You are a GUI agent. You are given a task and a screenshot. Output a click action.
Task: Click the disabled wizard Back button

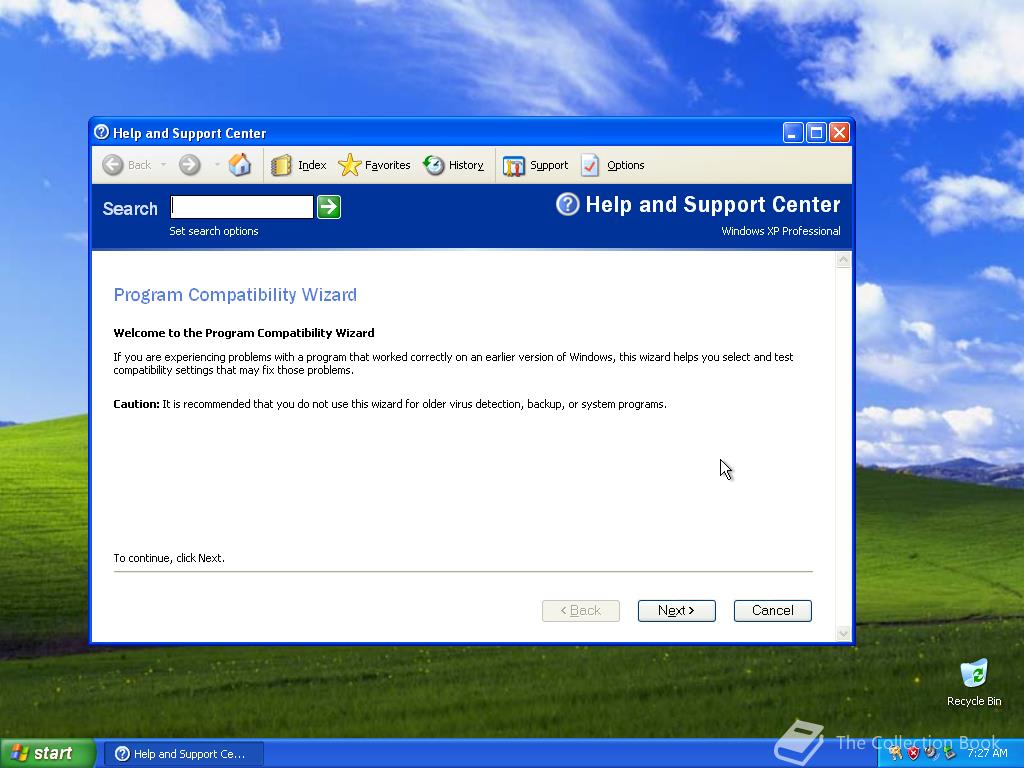tap(581, 611)
